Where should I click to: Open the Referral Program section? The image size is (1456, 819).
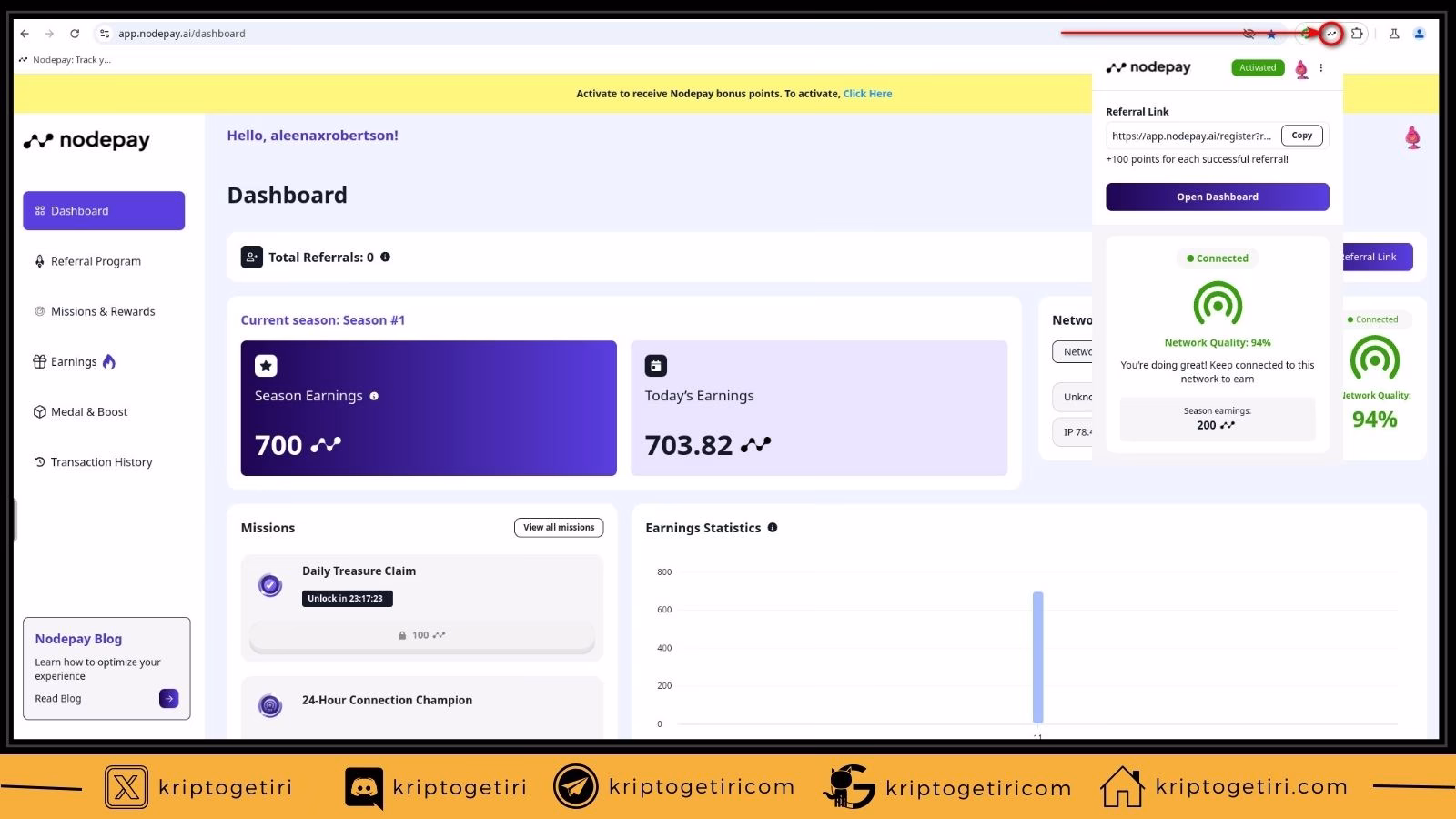pyautogui.click(x=96, y=261)
